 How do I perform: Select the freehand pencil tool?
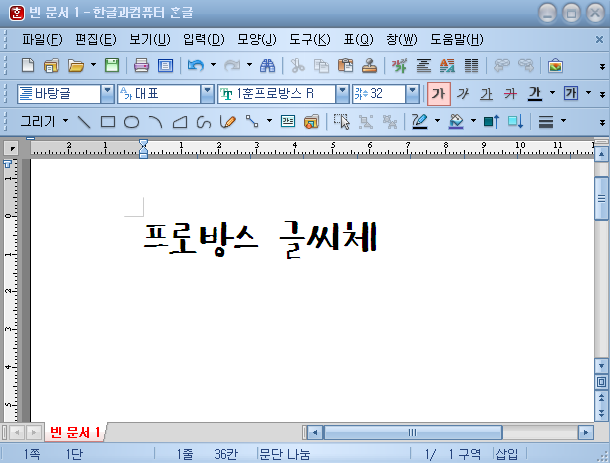(x=228, y=122)
